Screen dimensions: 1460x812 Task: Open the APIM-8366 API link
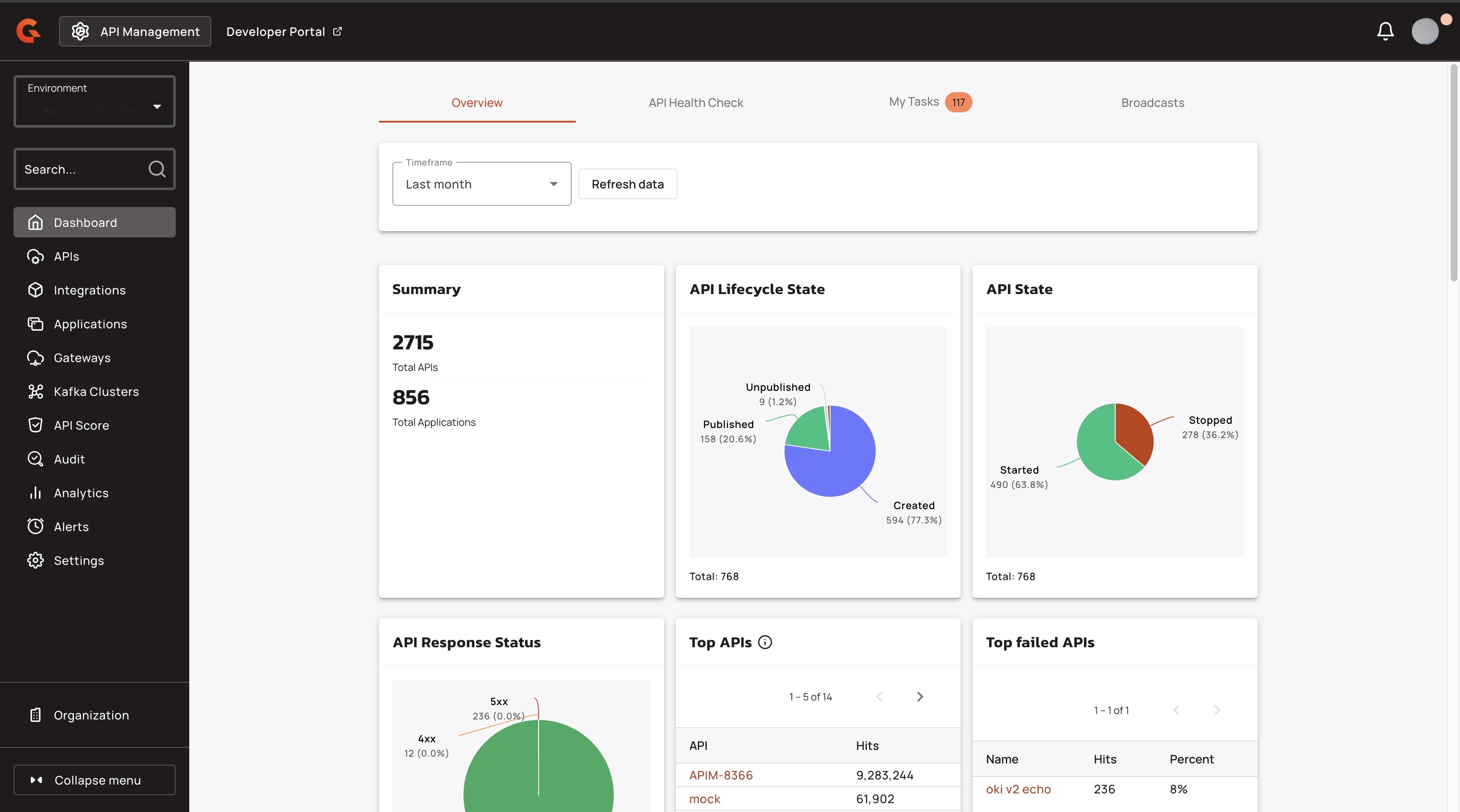tap(720, 775)
